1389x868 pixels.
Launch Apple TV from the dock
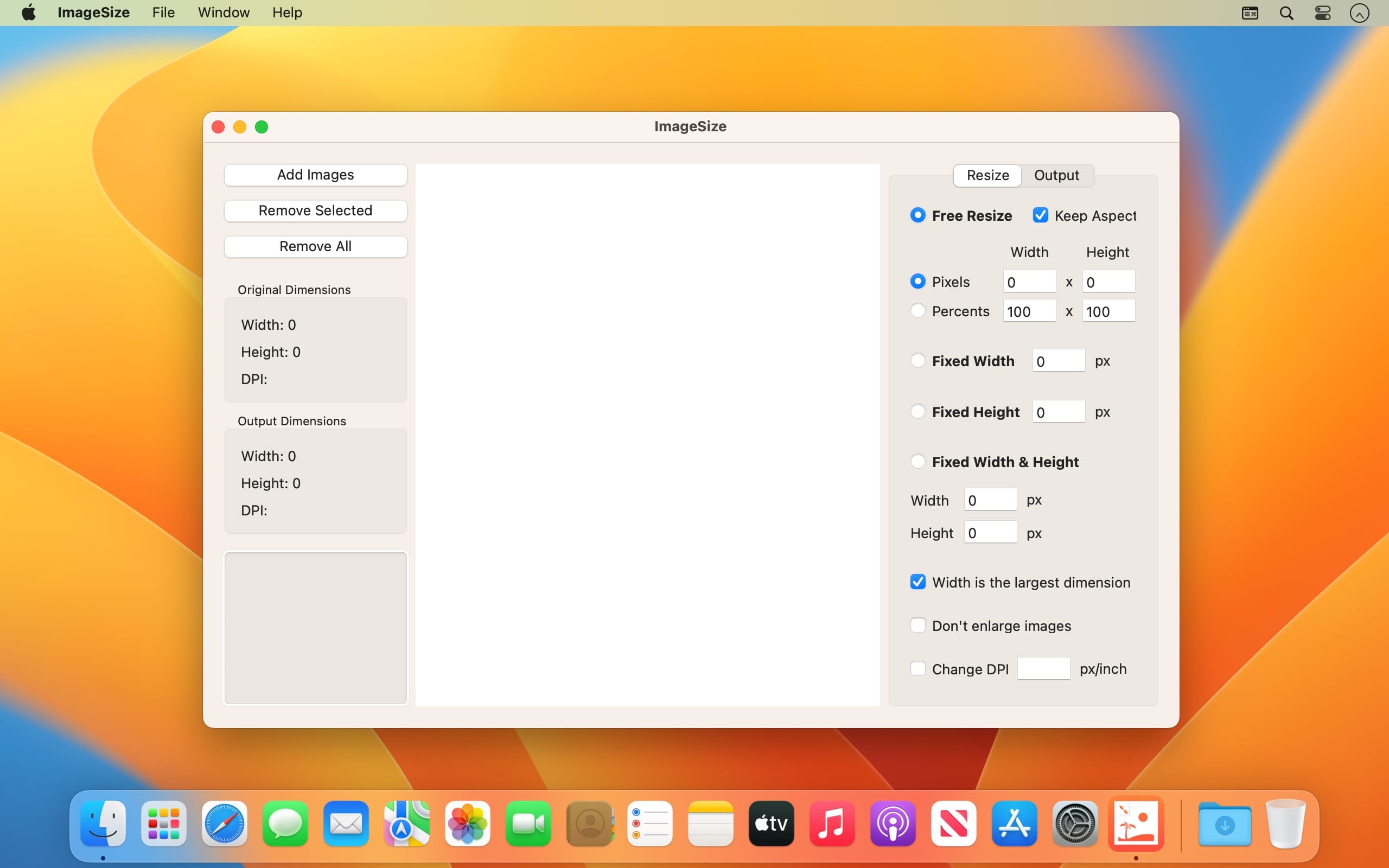click(x=772, y=823)
